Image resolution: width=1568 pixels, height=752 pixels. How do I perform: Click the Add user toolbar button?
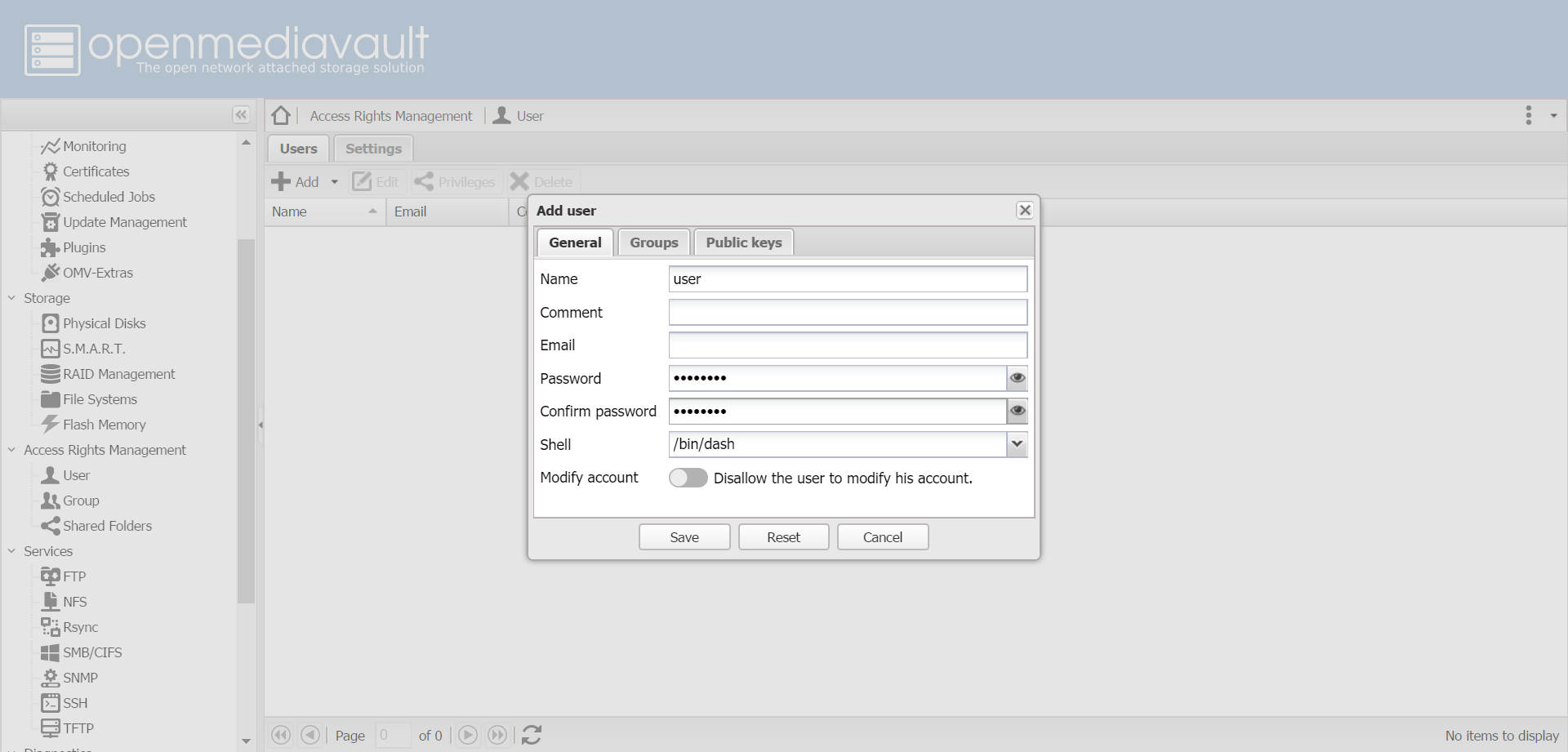pyautogui.click(x=296, y=182)
